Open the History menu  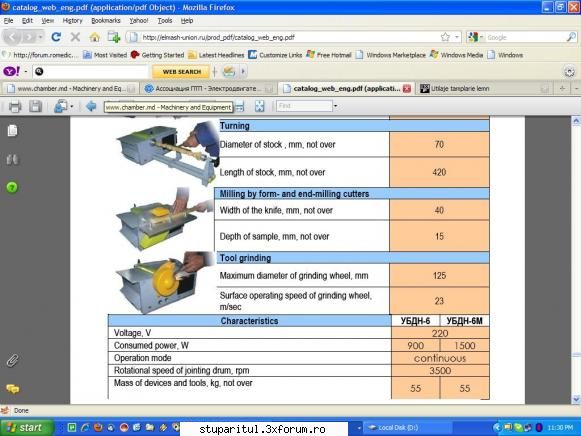coord(72,21)
